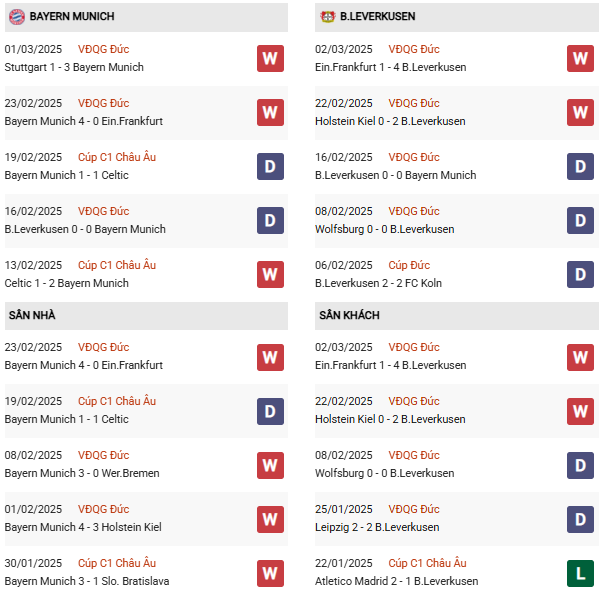Click W badge for Bayern 3-1 Slo. Bratislava
The width and height of the screenshot is (600, 596).
[270, 572]
